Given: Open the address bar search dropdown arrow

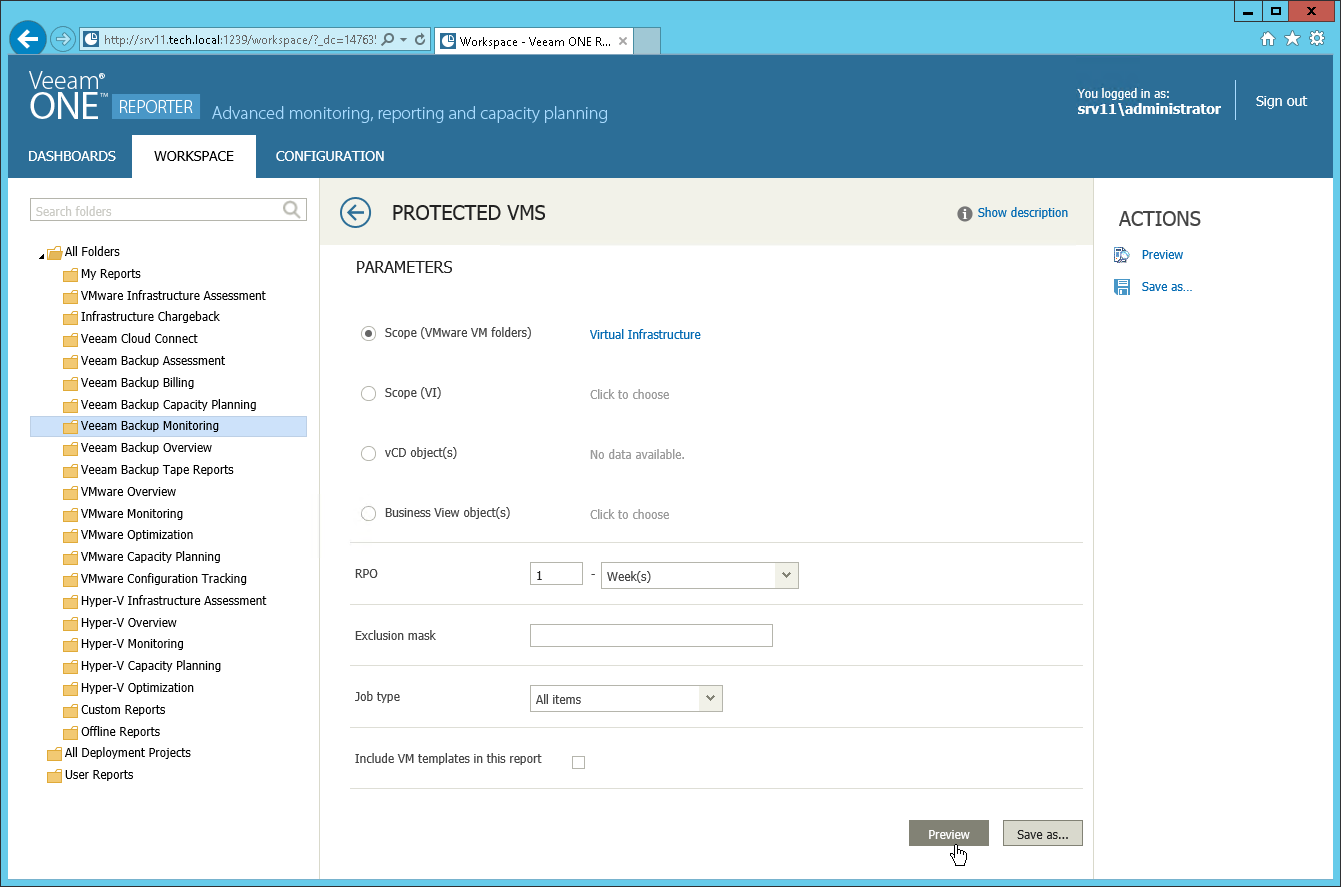Looking at the screenshot, I should click(403, 40).
